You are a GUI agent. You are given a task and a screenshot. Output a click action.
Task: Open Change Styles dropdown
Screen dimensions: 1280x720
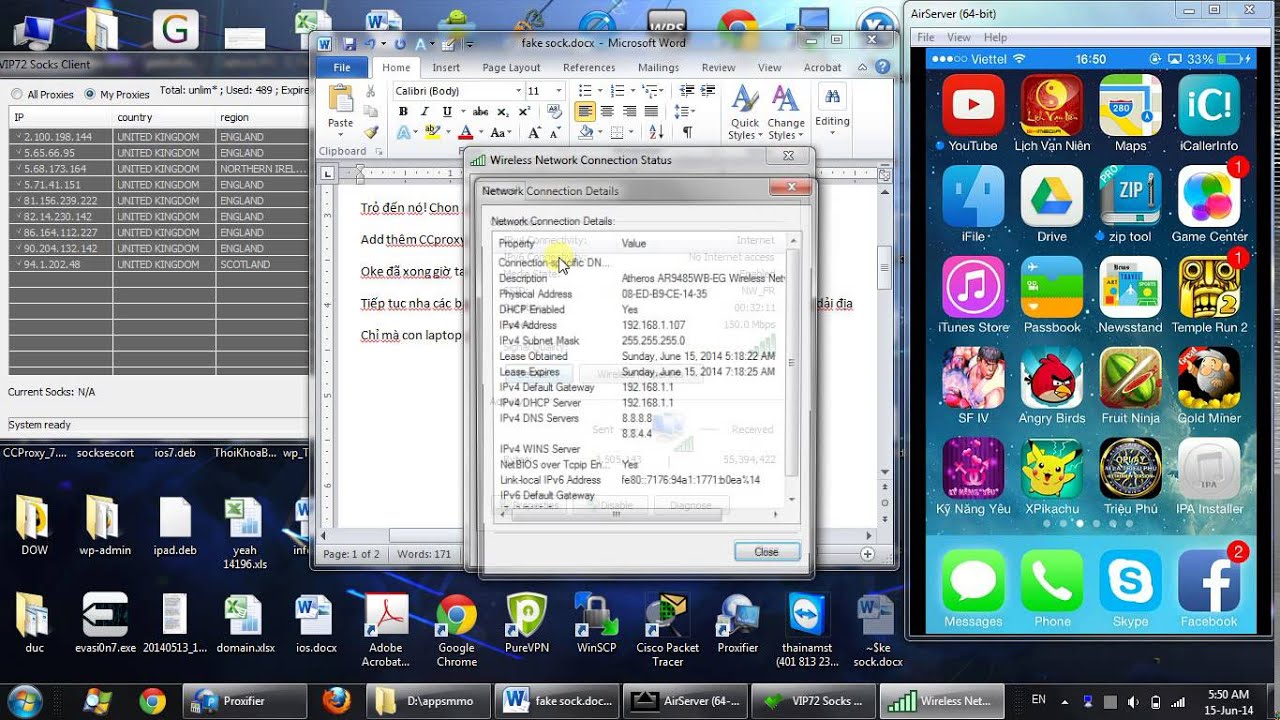[x=786, y=112]
